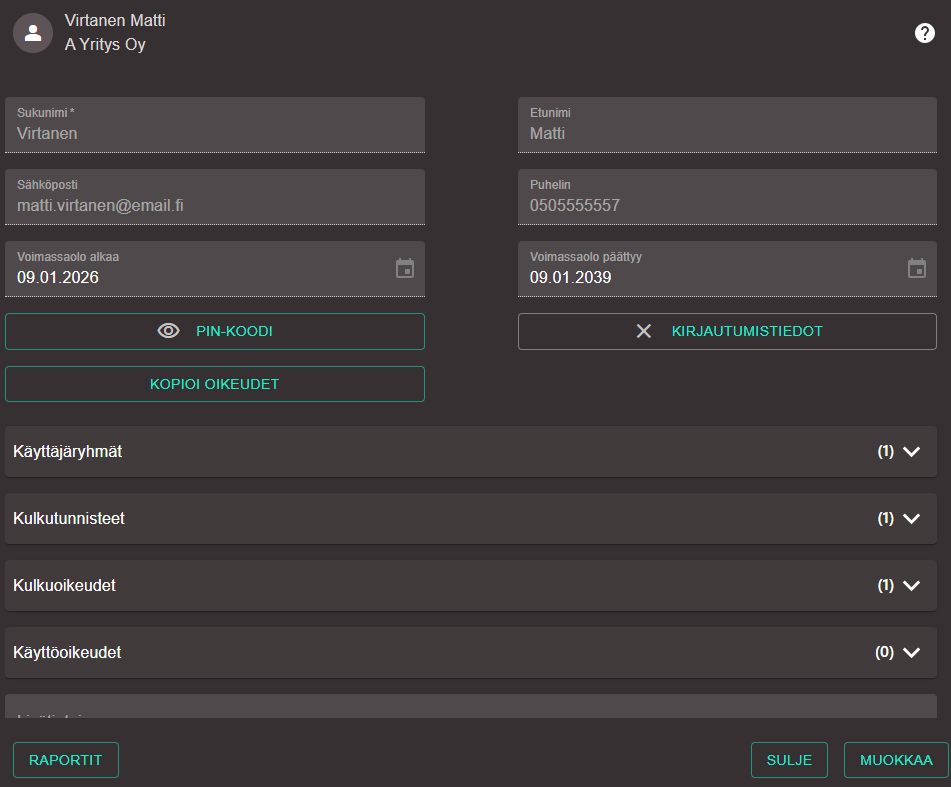Expand the Kulkuoikeudet section chevron
The height and width of the screenshot is (787, 951).
pyautogui.click(x=911, y=585)
